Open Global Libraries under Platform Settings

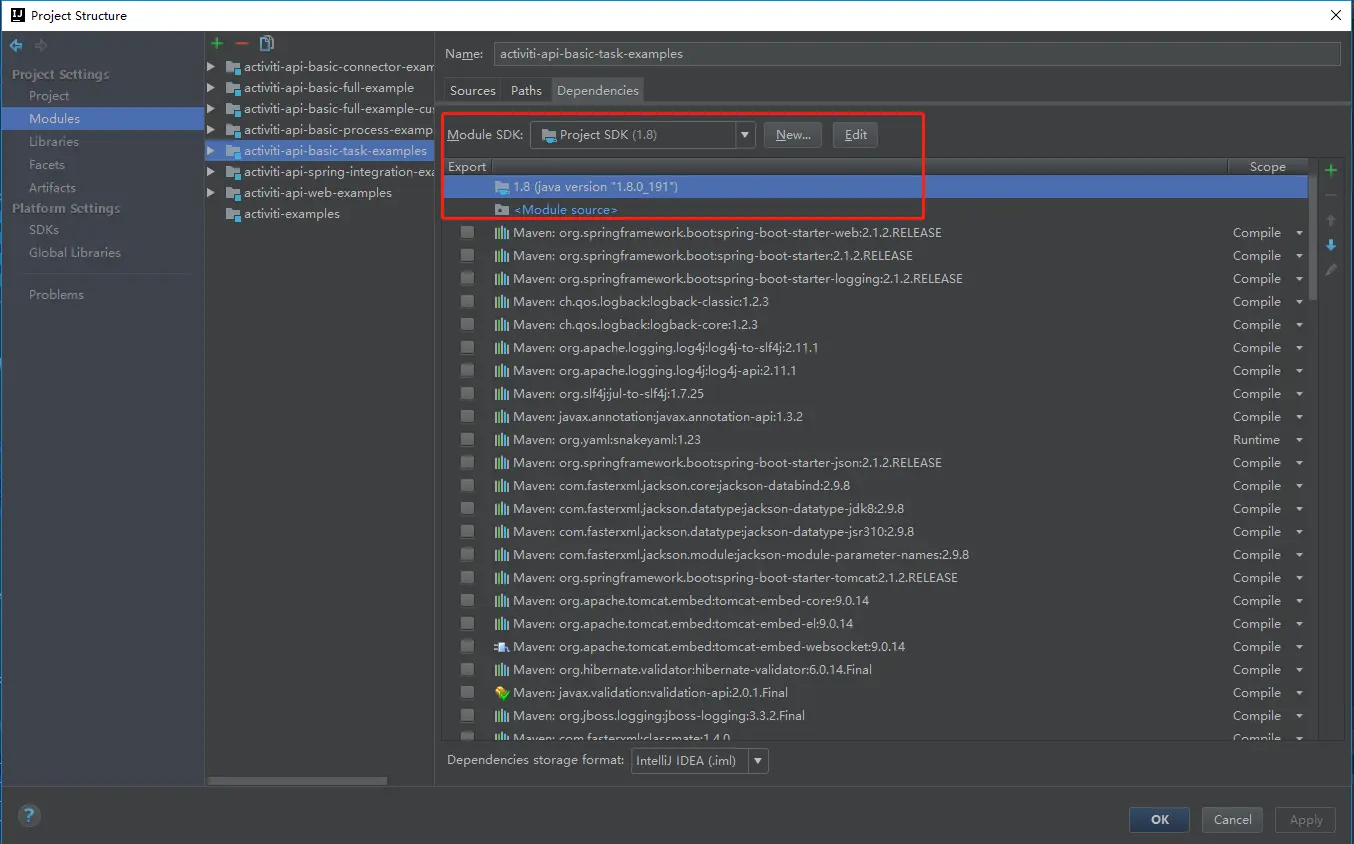75,253
